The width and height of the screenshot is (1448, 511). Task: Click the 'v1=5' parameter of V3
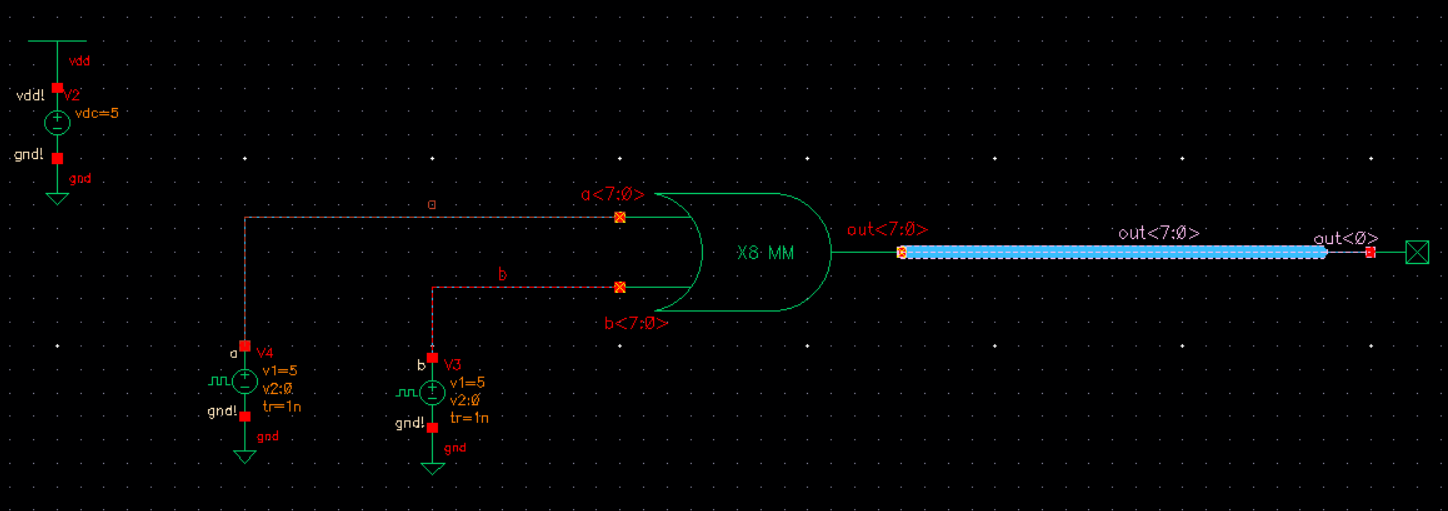point(467,382)
